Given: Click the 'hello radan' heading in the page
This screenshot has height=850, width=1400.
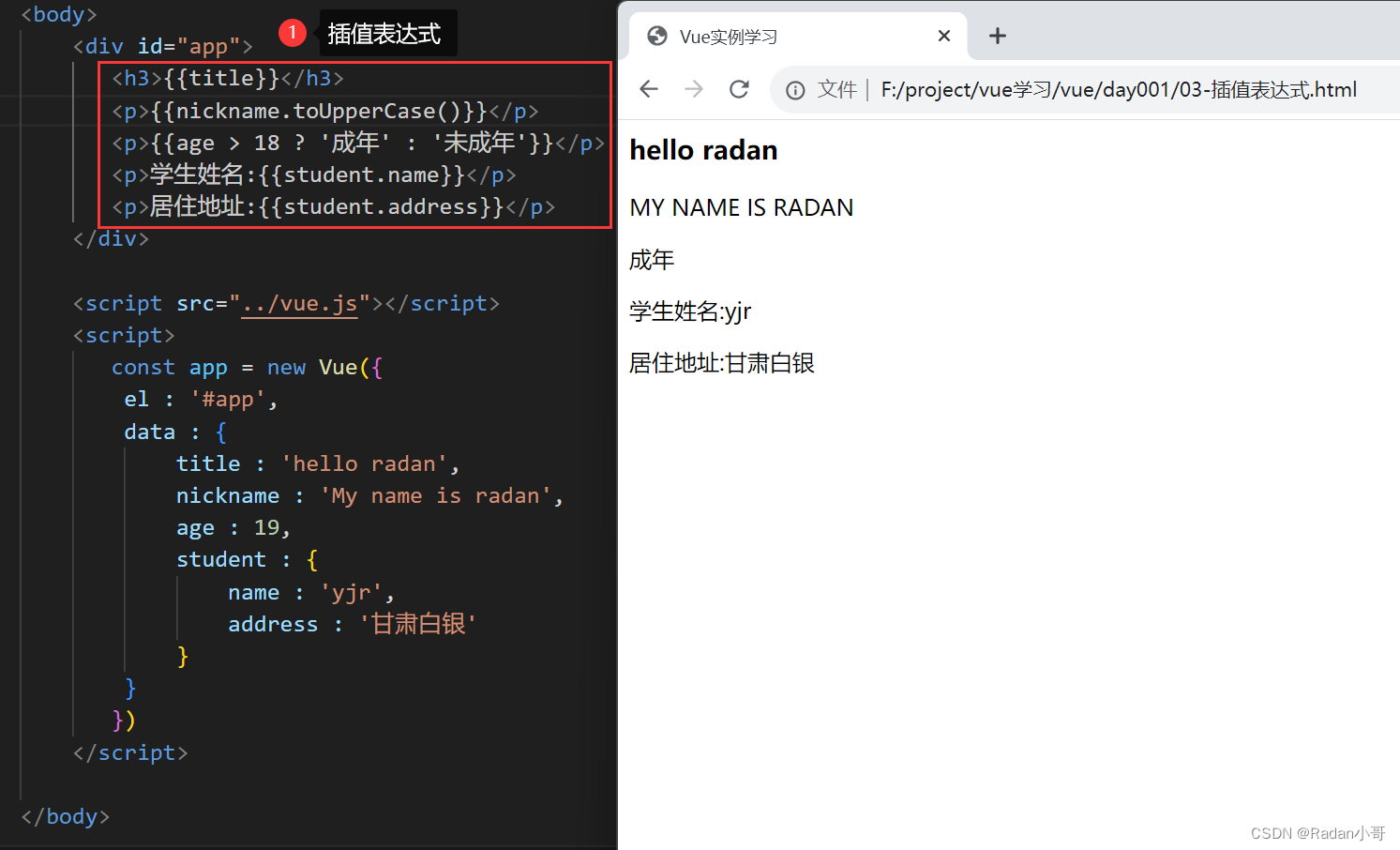Looking at the screenshot, I should (x=703, y=150).
